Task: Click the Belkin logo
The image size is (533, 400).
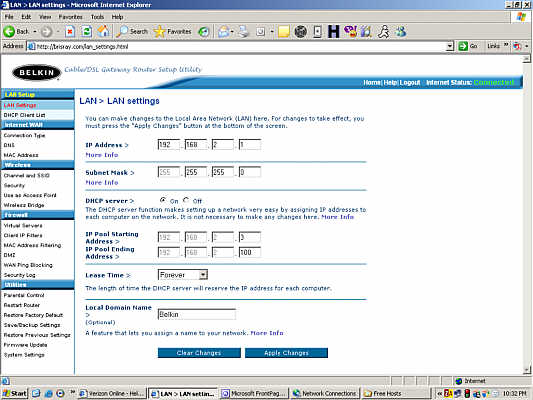Action: click(x=36, y=72)
